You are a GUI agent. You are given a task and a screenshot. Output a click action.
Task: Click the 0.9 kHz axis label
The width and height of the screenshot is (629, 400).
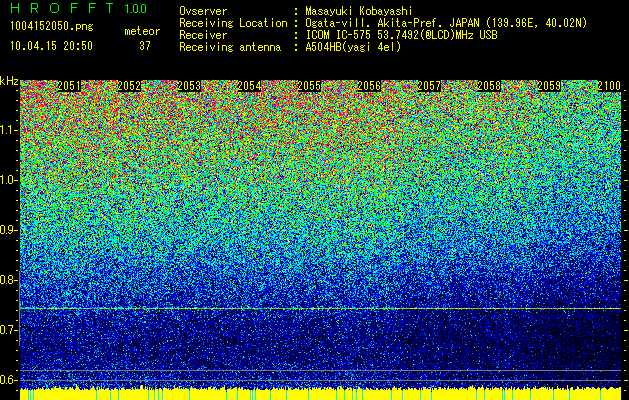click(x=8, y=230)
